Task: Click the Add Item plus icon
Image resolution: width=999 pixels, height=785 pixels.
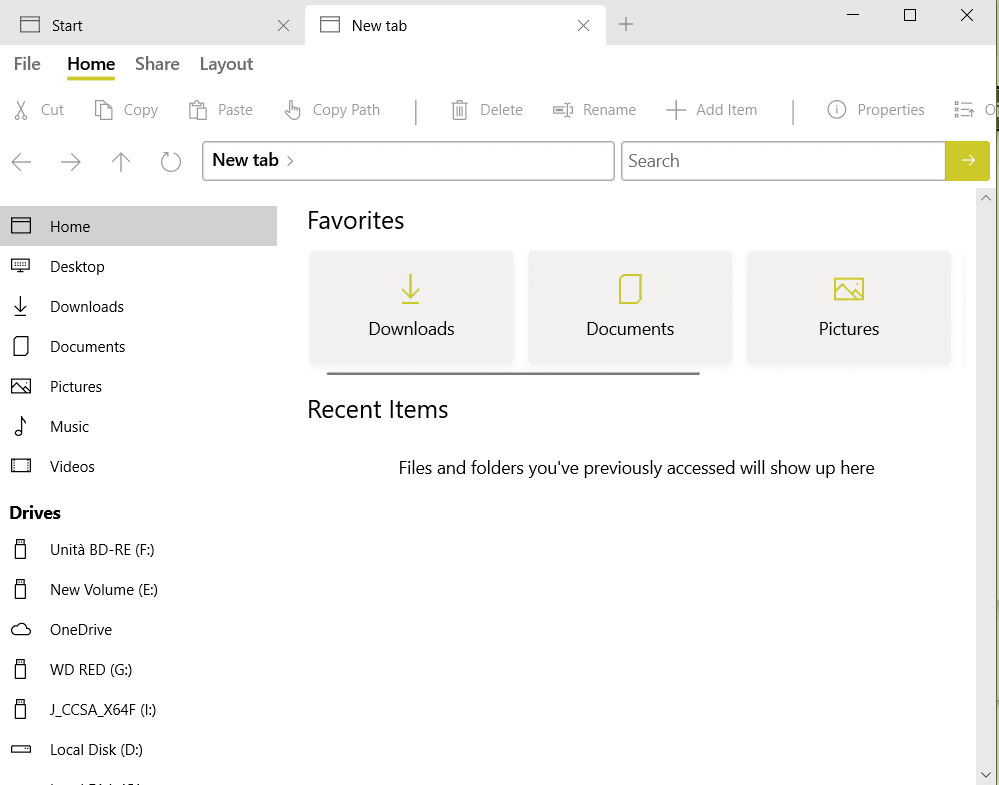Action: [675, 110]
